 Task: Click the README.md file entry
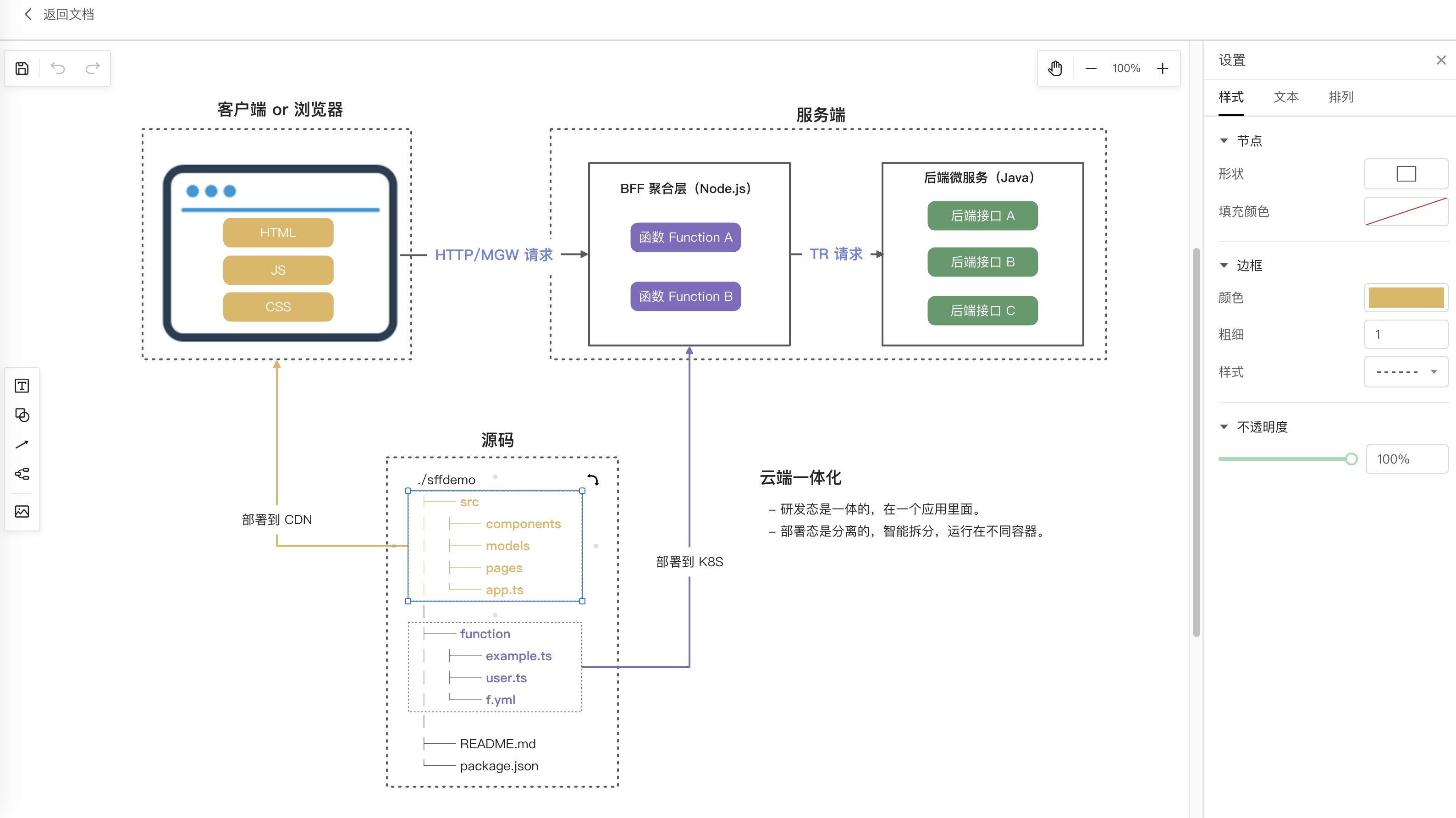pyautogui.click(x=497, y=744)
